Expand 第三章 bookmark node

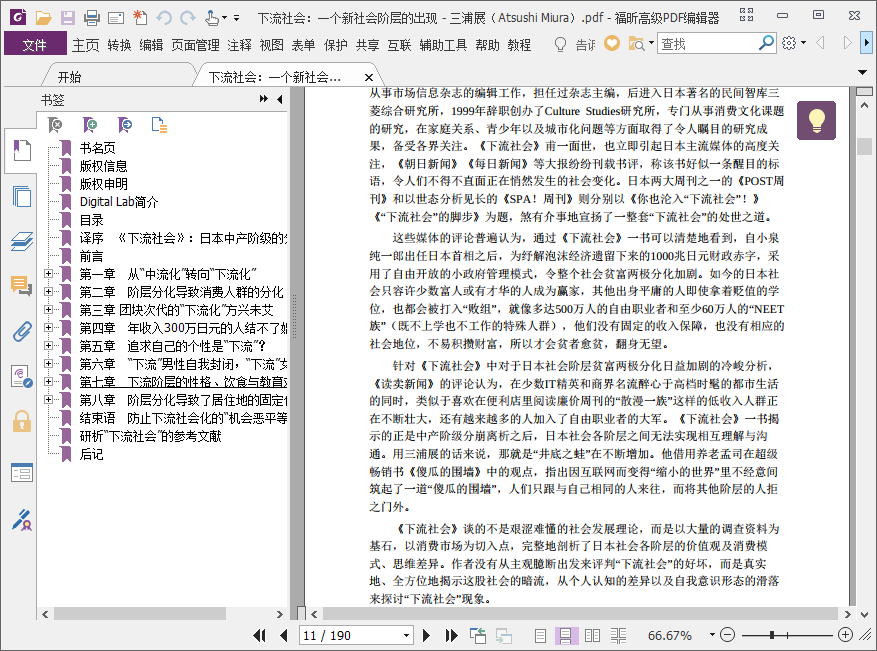(x=48, y=309)
